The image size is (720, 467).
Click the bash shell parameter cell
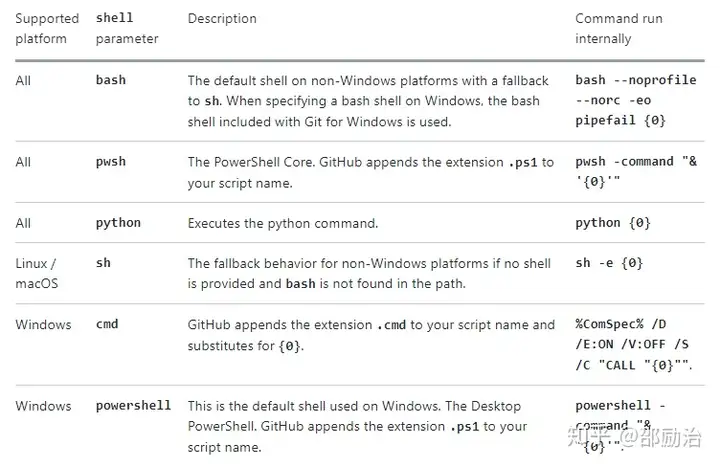111,80
